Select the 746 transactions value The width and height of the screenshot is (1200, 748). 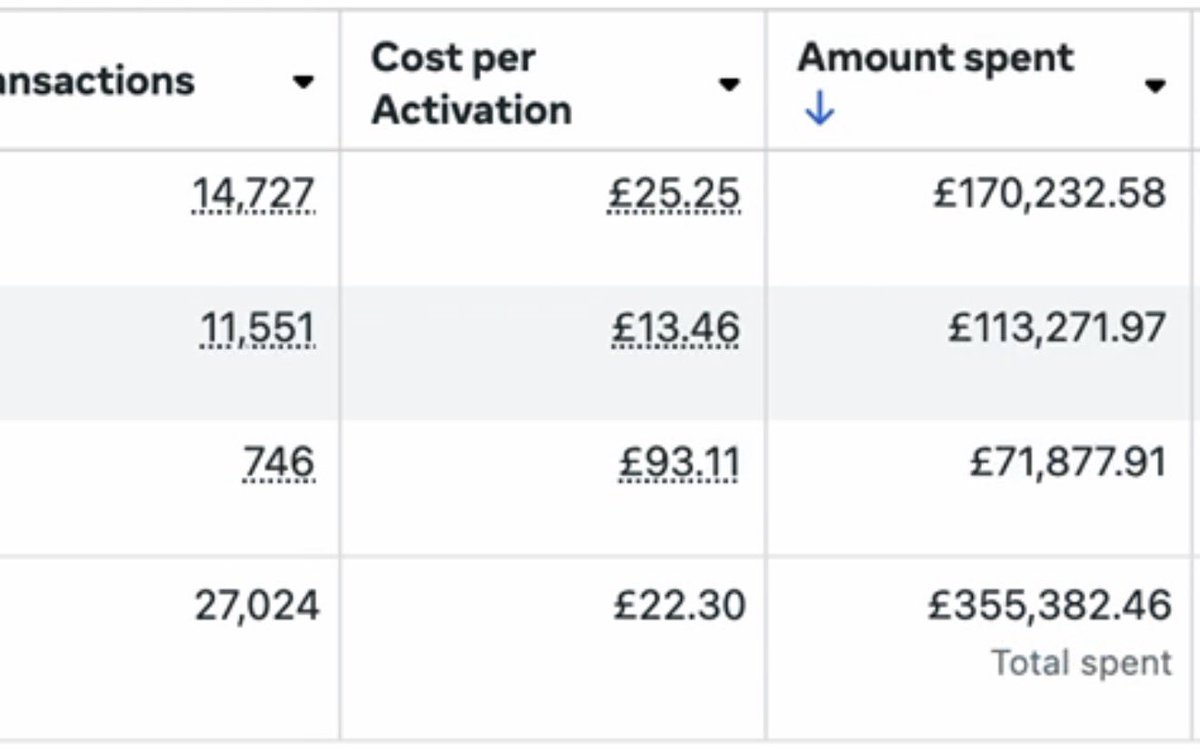tap(278, 462)
